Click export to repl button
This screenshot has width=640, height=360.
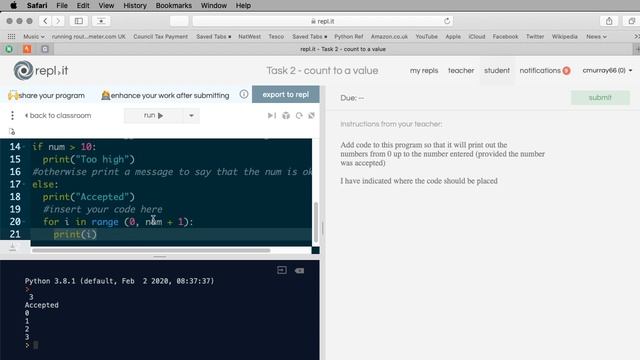(285, 94)
